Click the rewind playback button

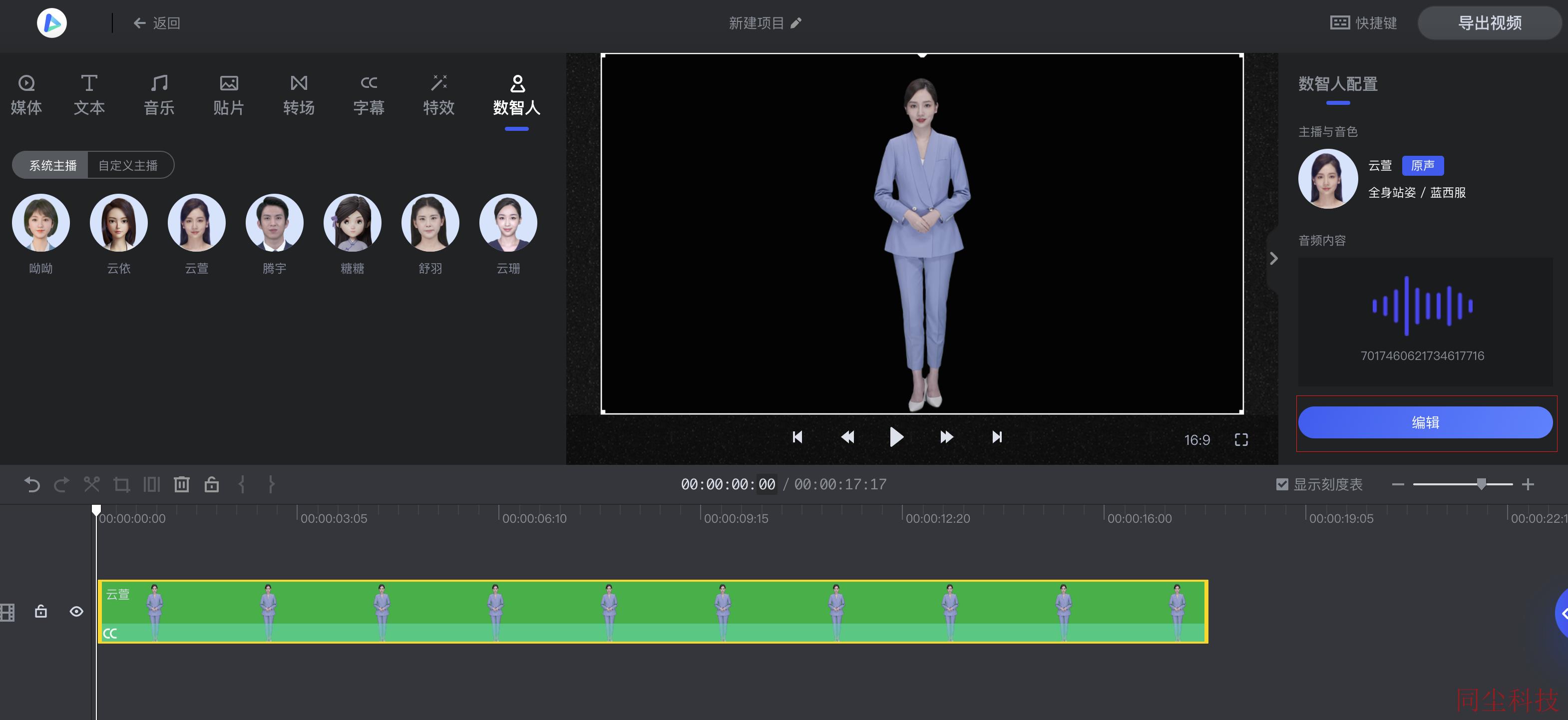point(847,437)
